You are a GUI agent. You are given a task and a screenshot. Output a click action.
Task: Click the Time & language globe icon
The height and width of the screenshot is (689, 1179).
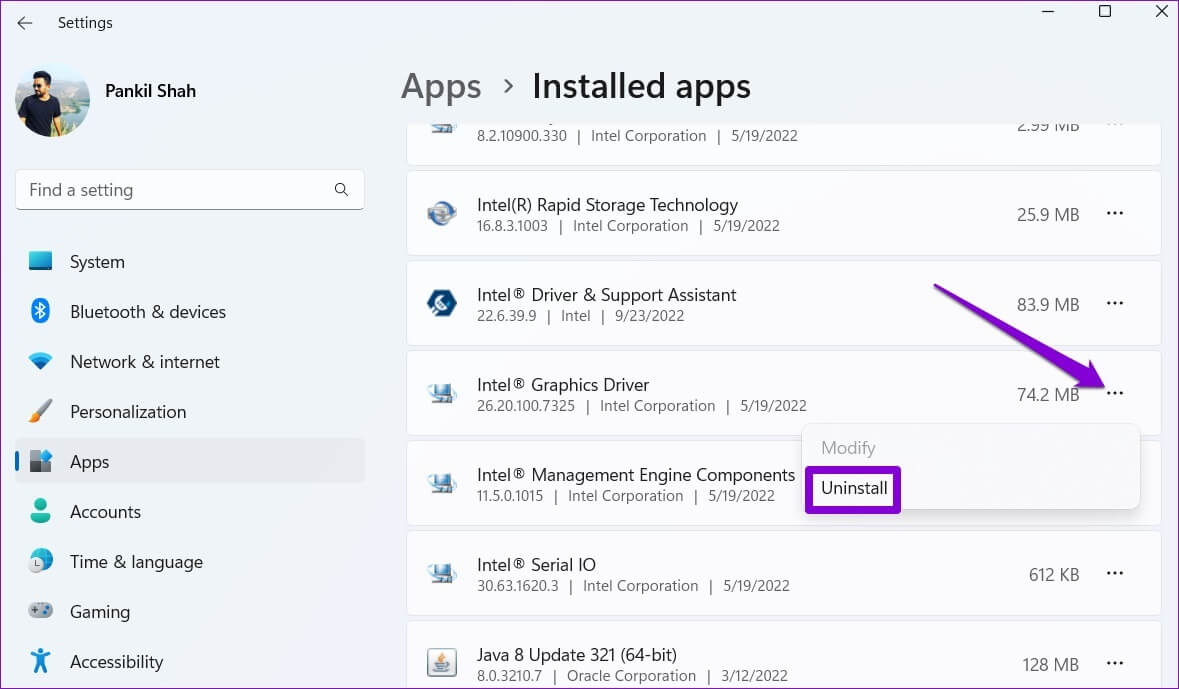(41, 561)
